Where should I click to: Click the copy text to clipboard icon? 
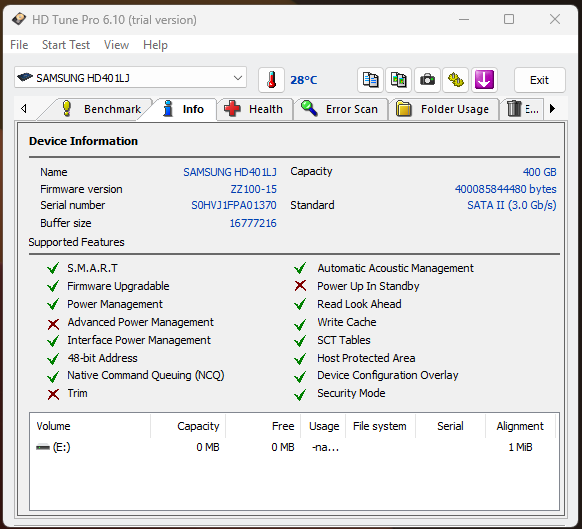tap(370, 80)
